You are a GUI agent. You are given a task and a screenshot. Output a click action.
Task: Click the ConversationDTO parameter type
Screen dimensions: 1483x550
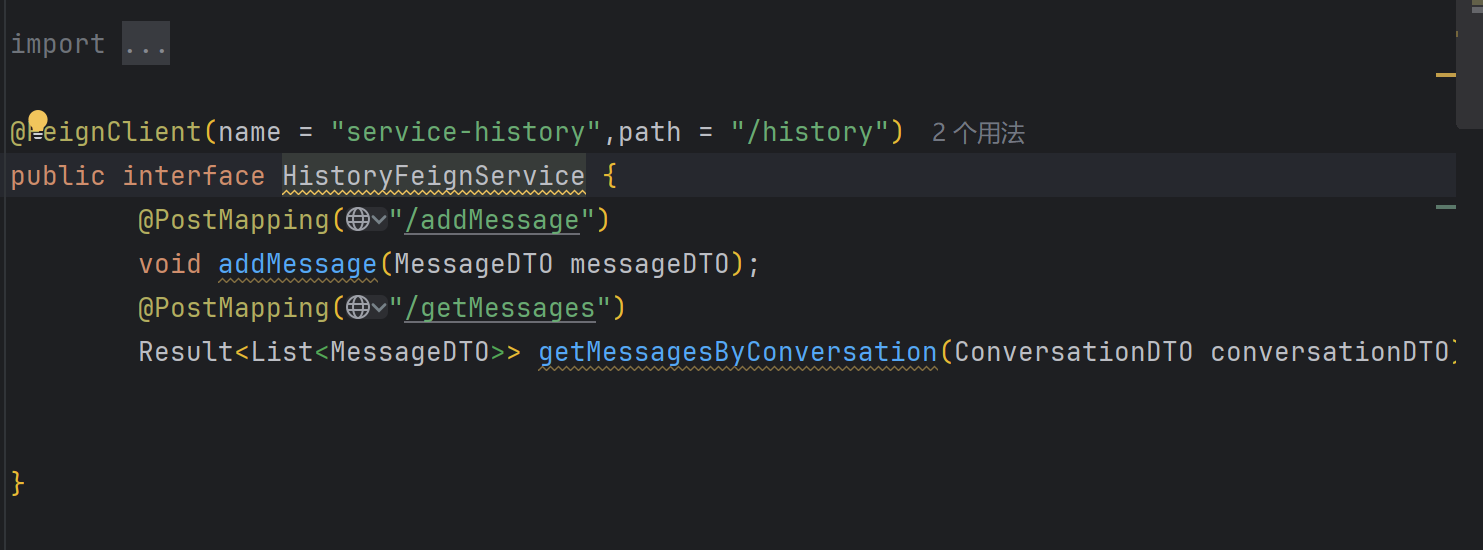1074,352
